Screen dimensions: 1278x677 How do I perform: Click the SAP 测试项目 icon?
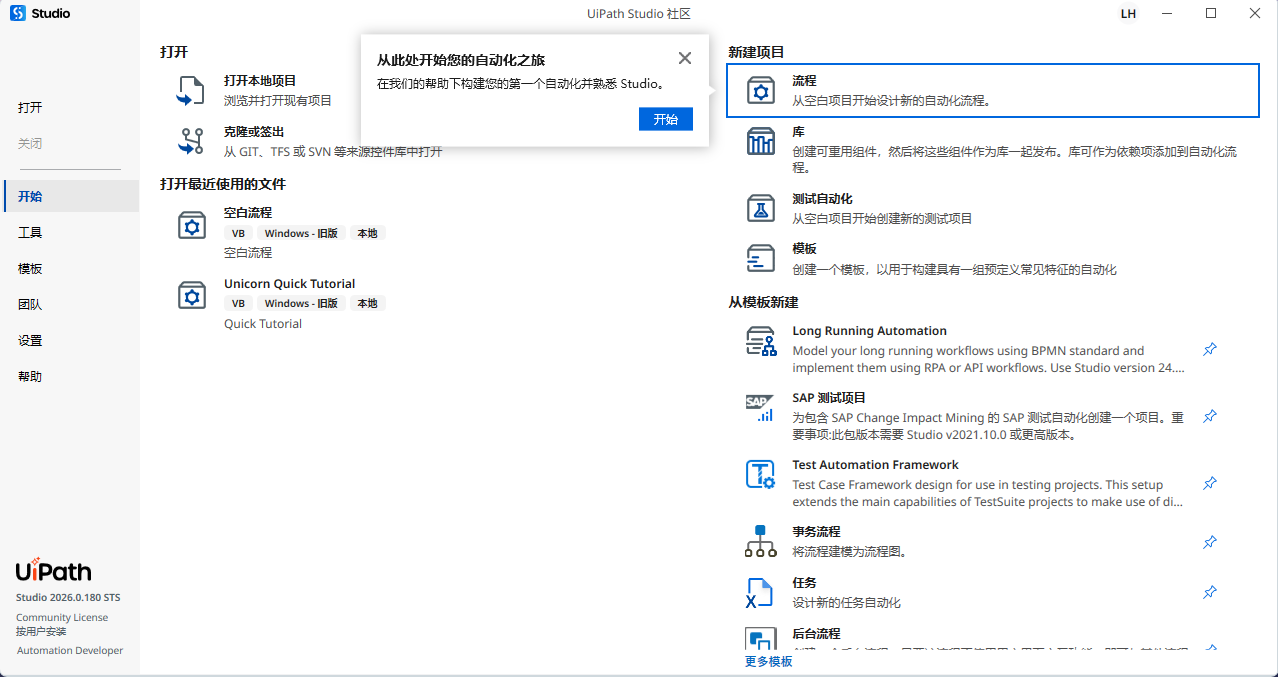[x=760, y=408]
